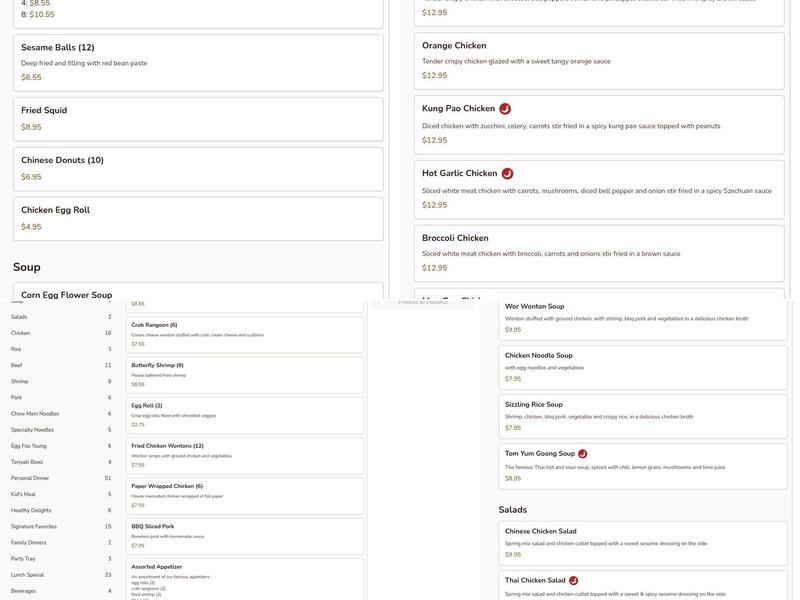Jump to the Signature Favorites category

coord(34,527)
